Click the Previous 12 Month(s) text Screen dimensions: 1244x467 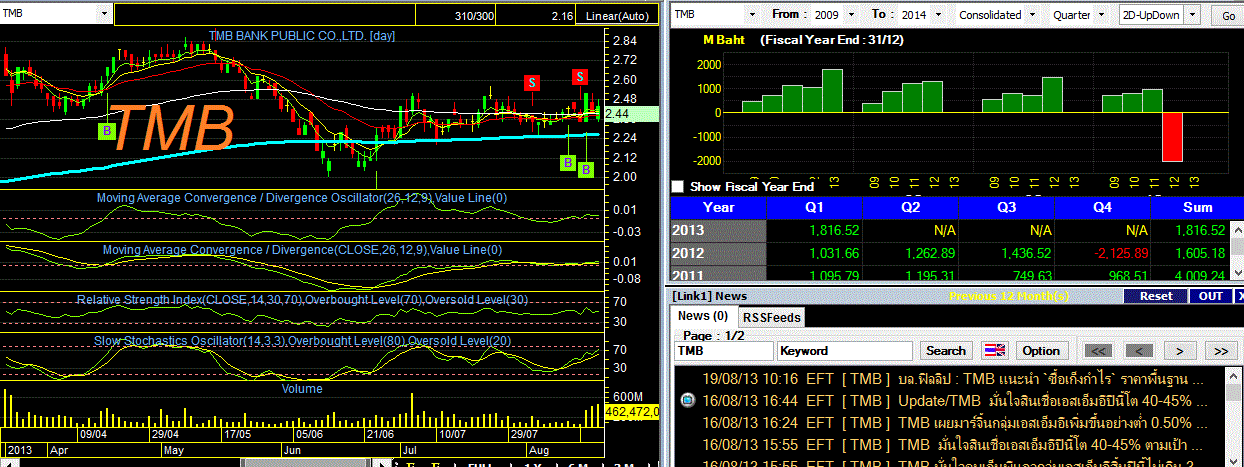1009,296
